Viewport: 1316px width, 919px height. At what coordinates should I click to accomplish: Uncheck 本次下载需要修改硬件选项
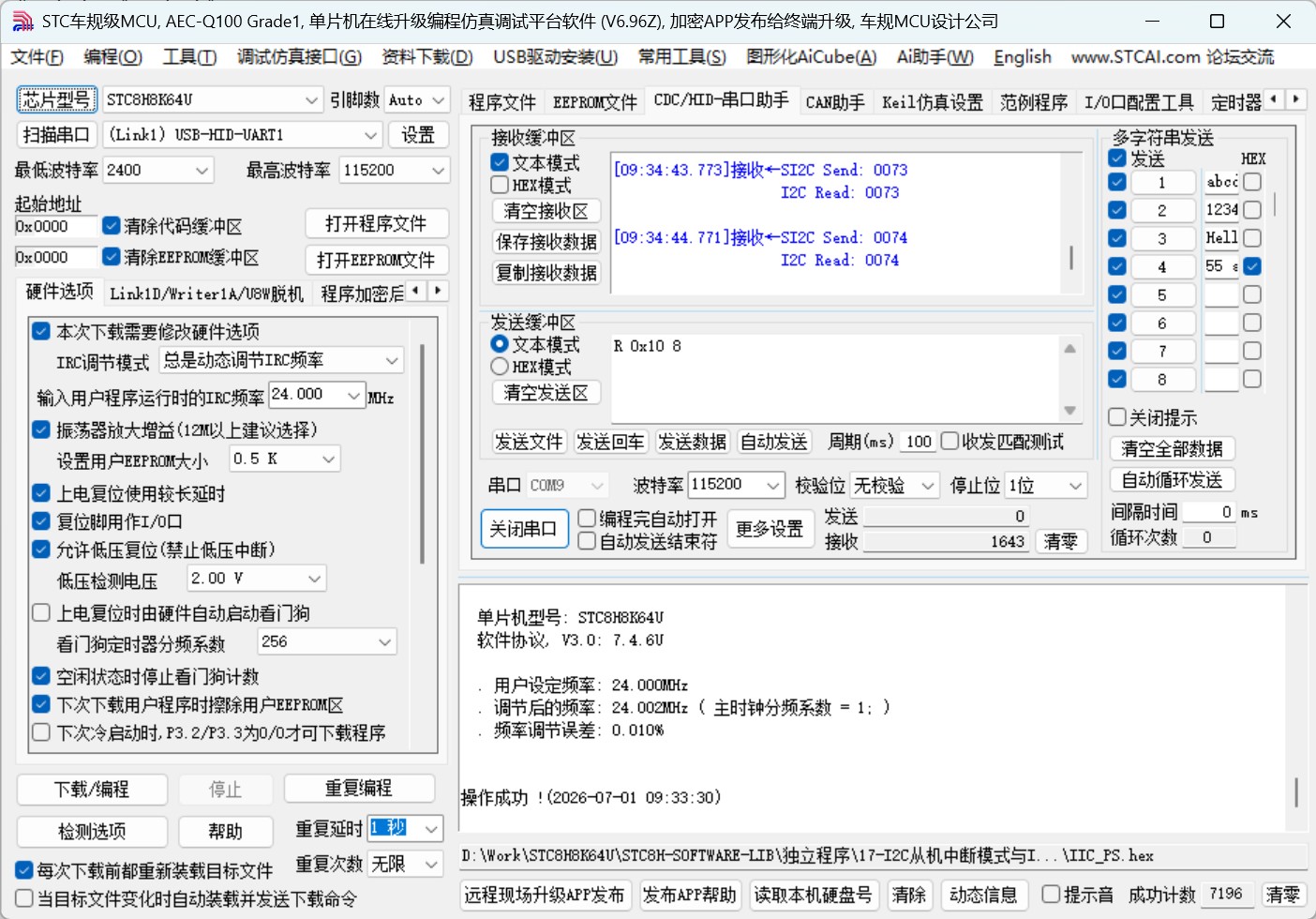tap(41, 331)
